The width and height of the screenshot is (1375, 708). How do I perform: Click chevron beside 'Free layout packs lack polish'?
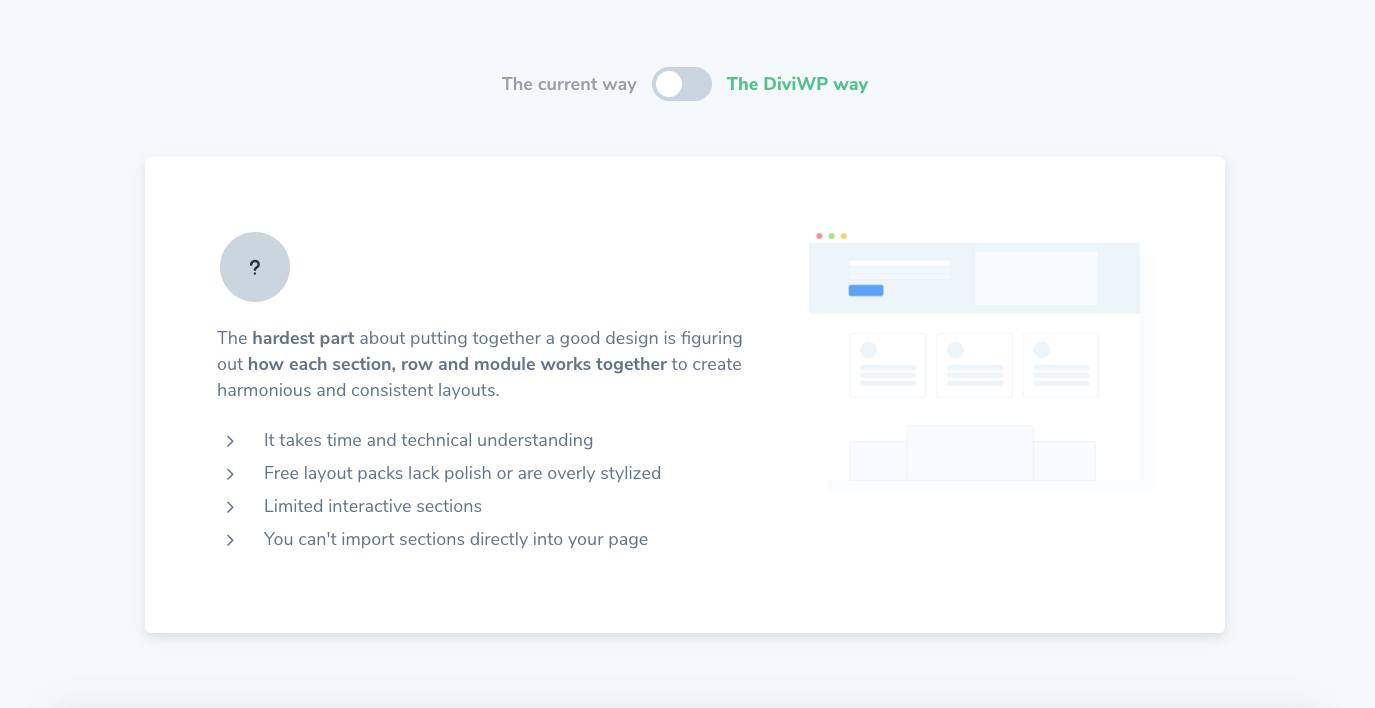point(230,474)
